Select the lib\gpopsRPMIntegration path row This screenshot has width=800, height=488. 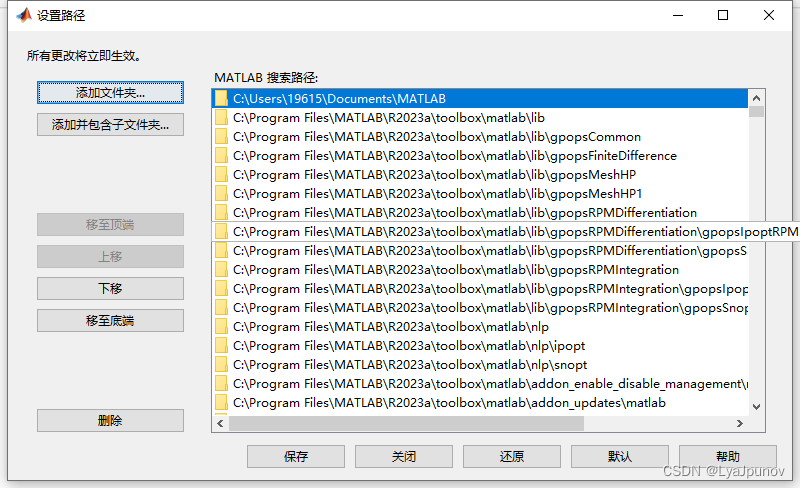point(480,270)
